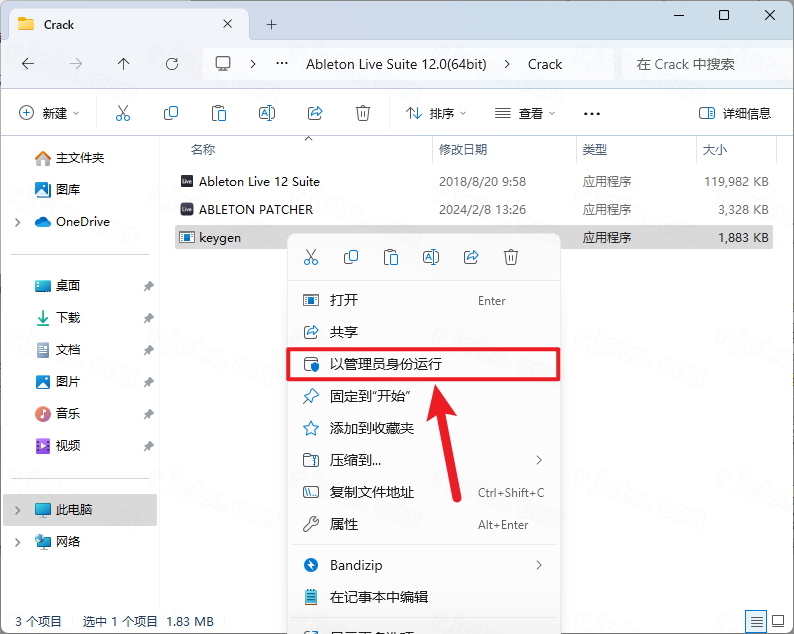Open the 查看 view dropdown

click(x=526, y=114)
